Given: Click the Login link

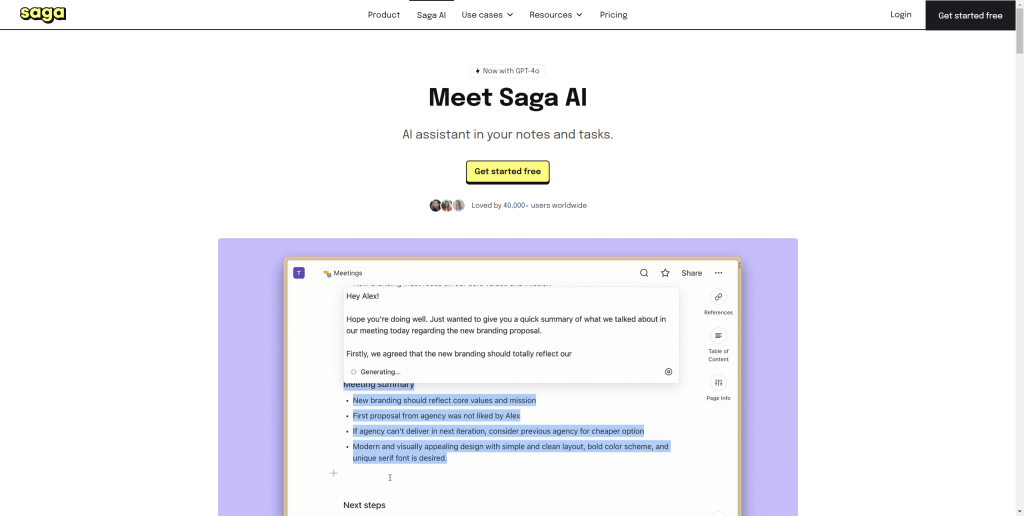Looking at the screenshot, I should (901, 14).
